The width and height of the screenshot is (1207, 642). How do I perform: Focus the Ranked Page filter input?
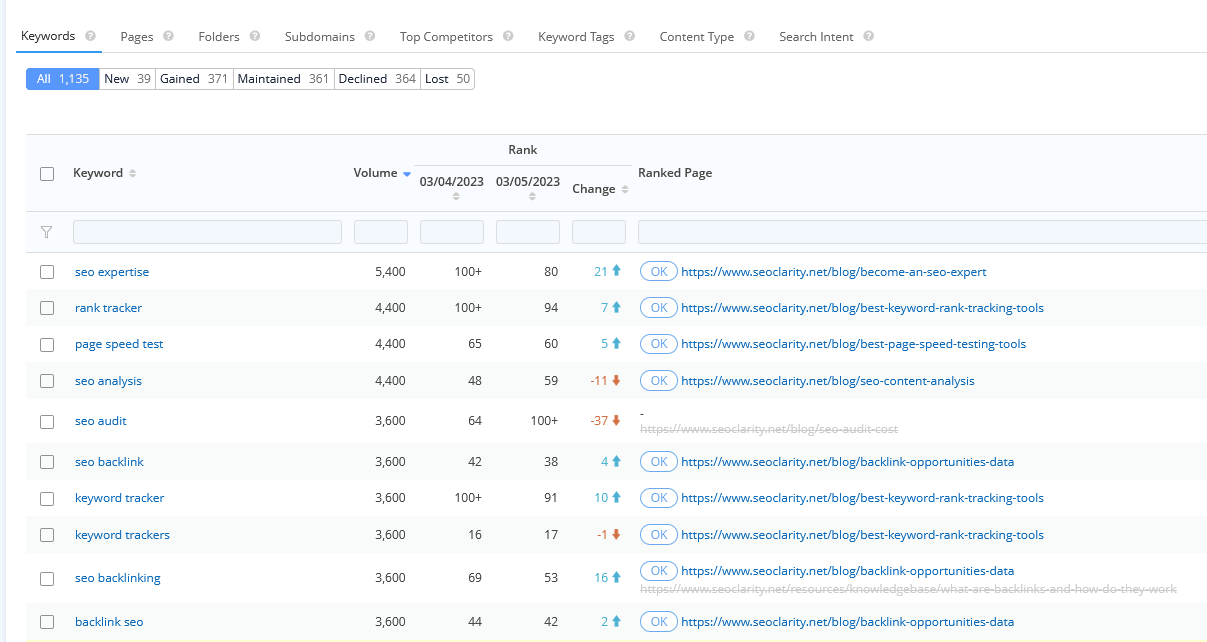coord(922,232)
